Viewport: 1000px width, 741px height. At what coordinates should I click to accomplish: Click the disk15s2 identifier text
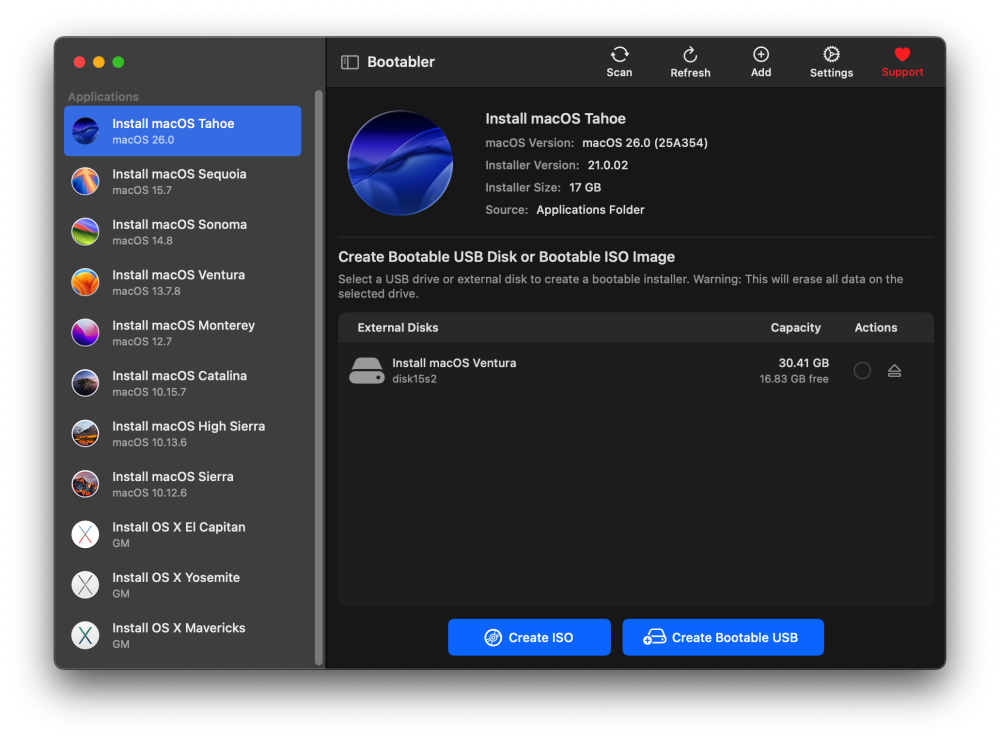[414, 379]
